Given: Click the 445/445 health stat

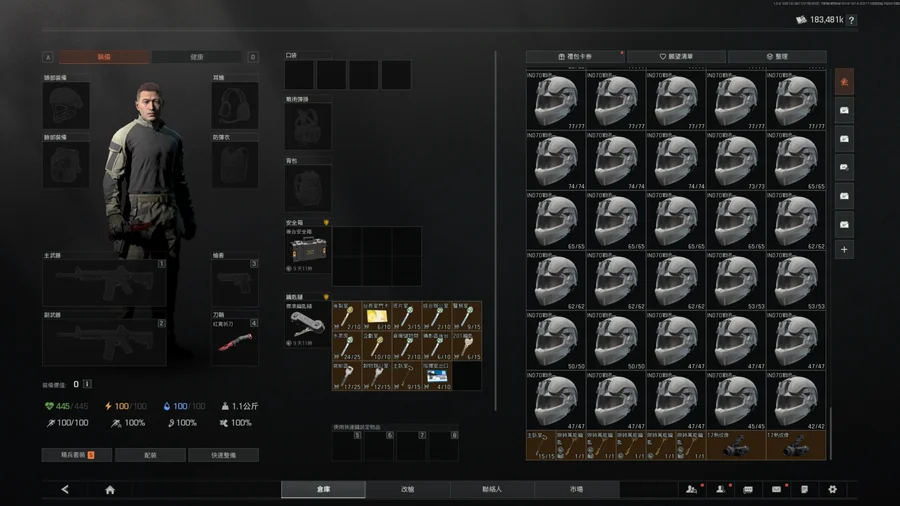Looking at the screenshot, I should click(x=67, y=406).
